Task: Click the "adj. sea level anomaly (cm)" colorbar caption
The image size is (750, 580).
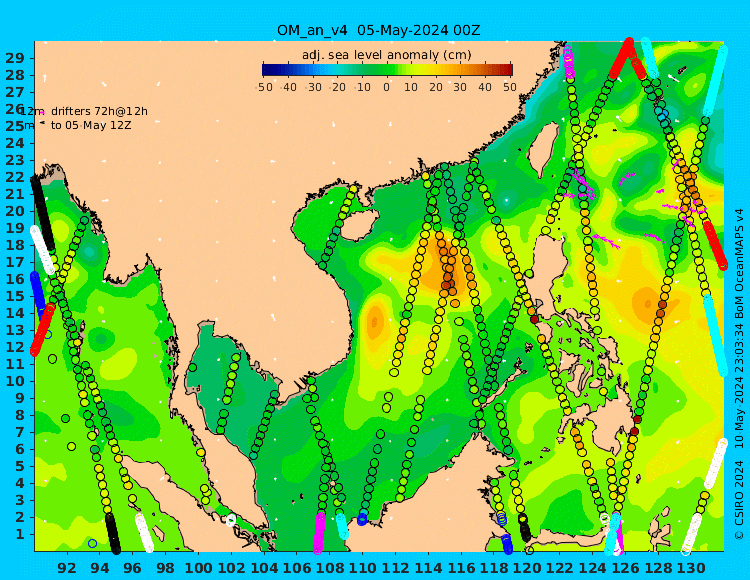Action: [386, 55]
